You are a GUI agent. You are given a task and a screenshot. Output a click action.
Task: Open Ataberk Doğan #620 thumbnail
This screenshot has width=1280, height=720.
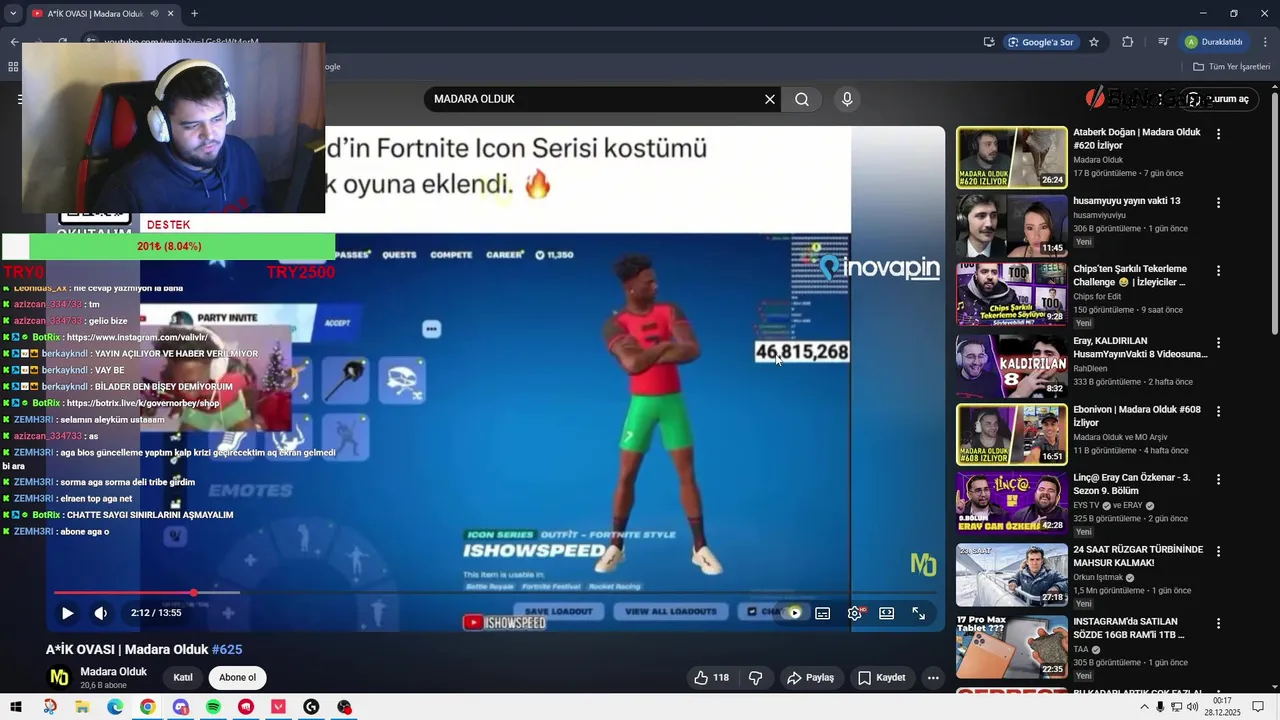(1012, 157)
